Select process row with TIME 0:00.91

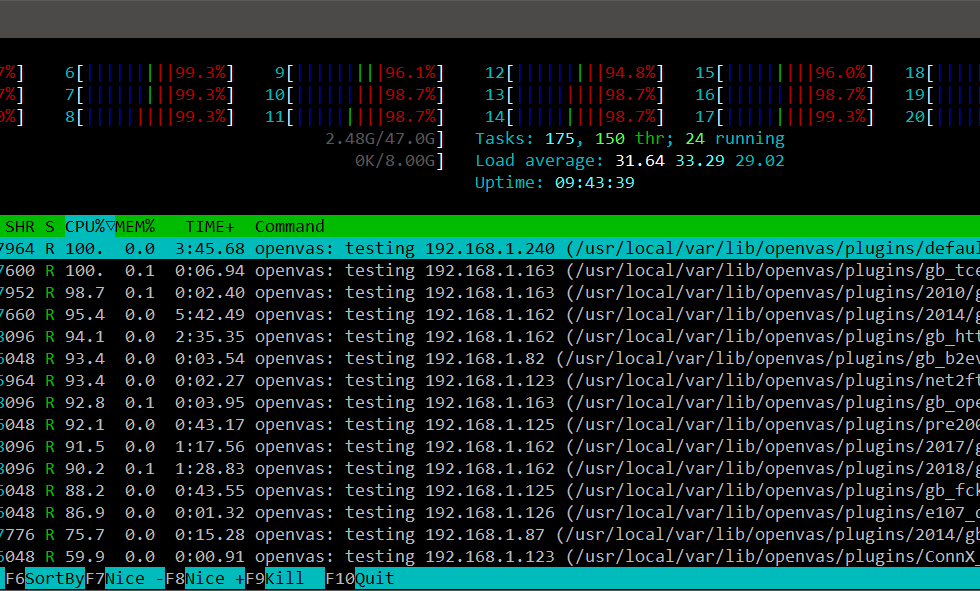coord(490,557)
